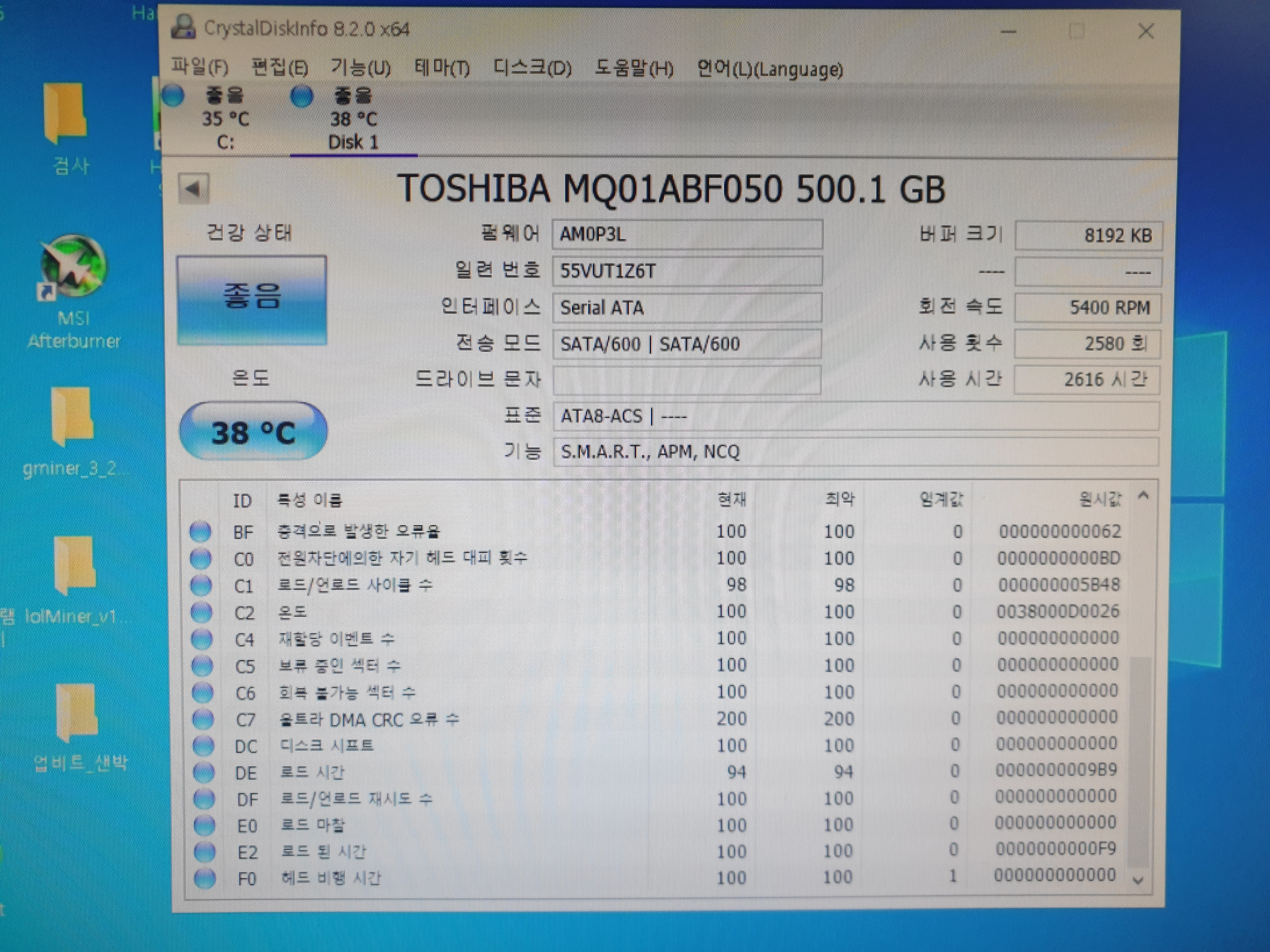Screen dimensions: 1270x952
Task: Click the status circle for attribute BF
Action: pyautogui.click(x=200, y=531)
